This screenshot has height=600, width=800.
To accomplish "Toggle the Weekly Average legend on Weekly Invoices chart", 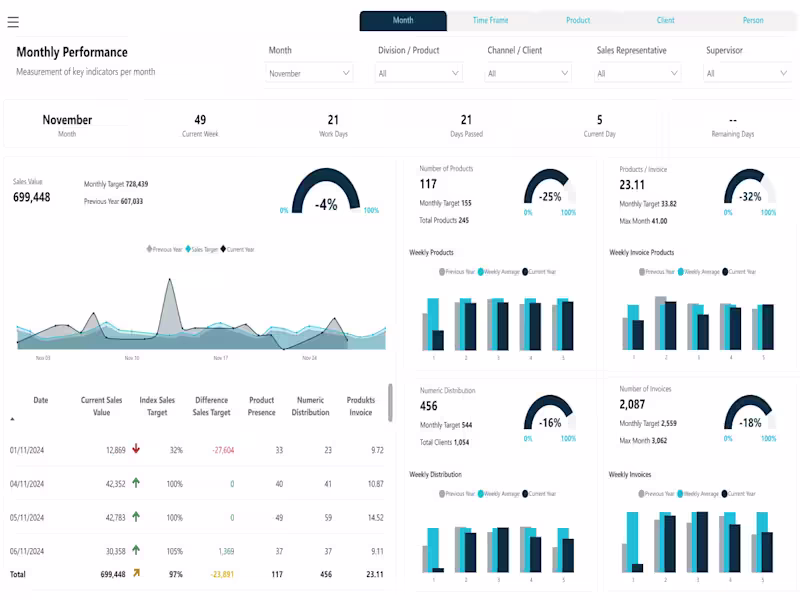I will click(694, 493).
